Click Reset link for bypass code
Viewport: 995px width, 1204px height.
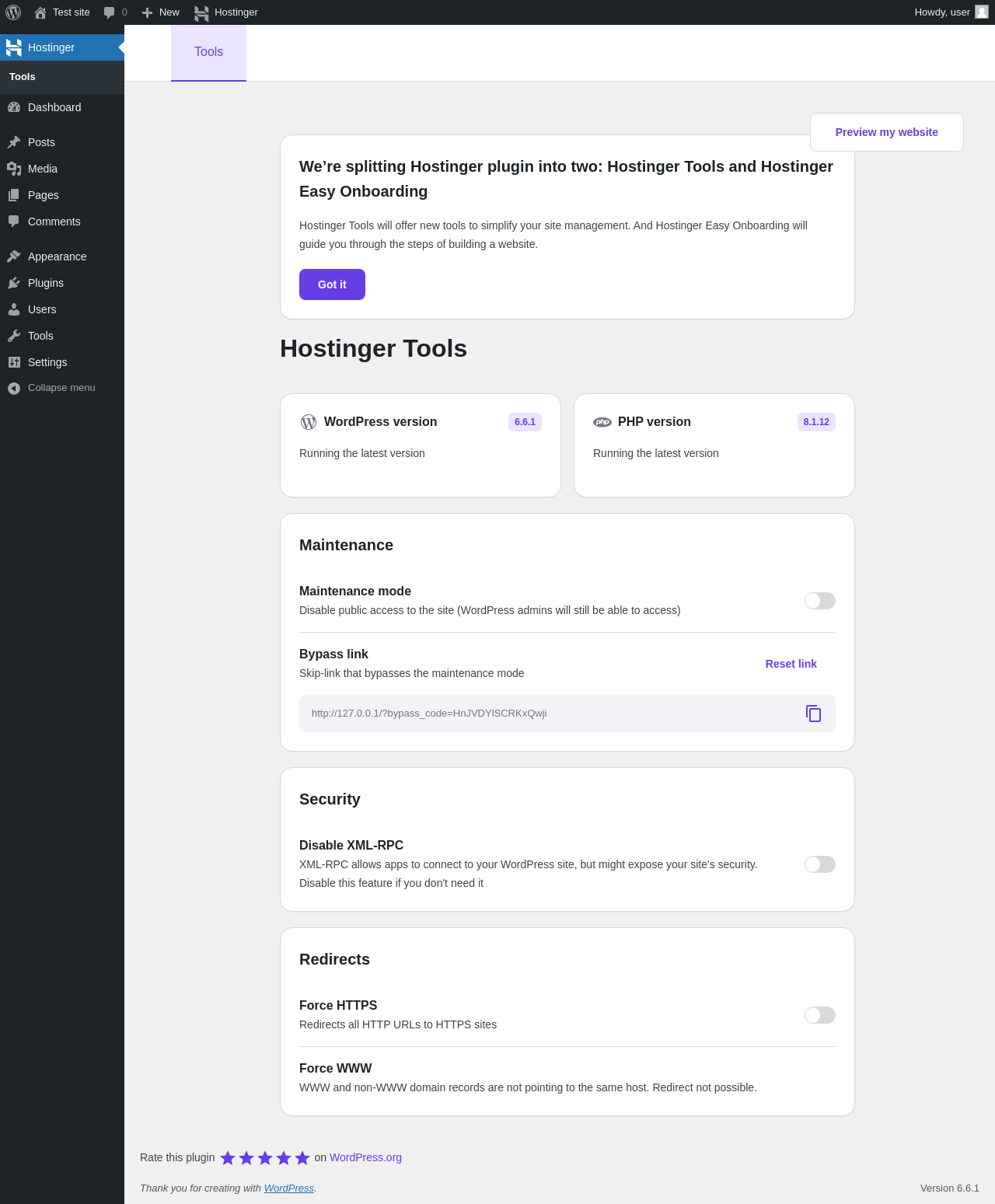791,664
